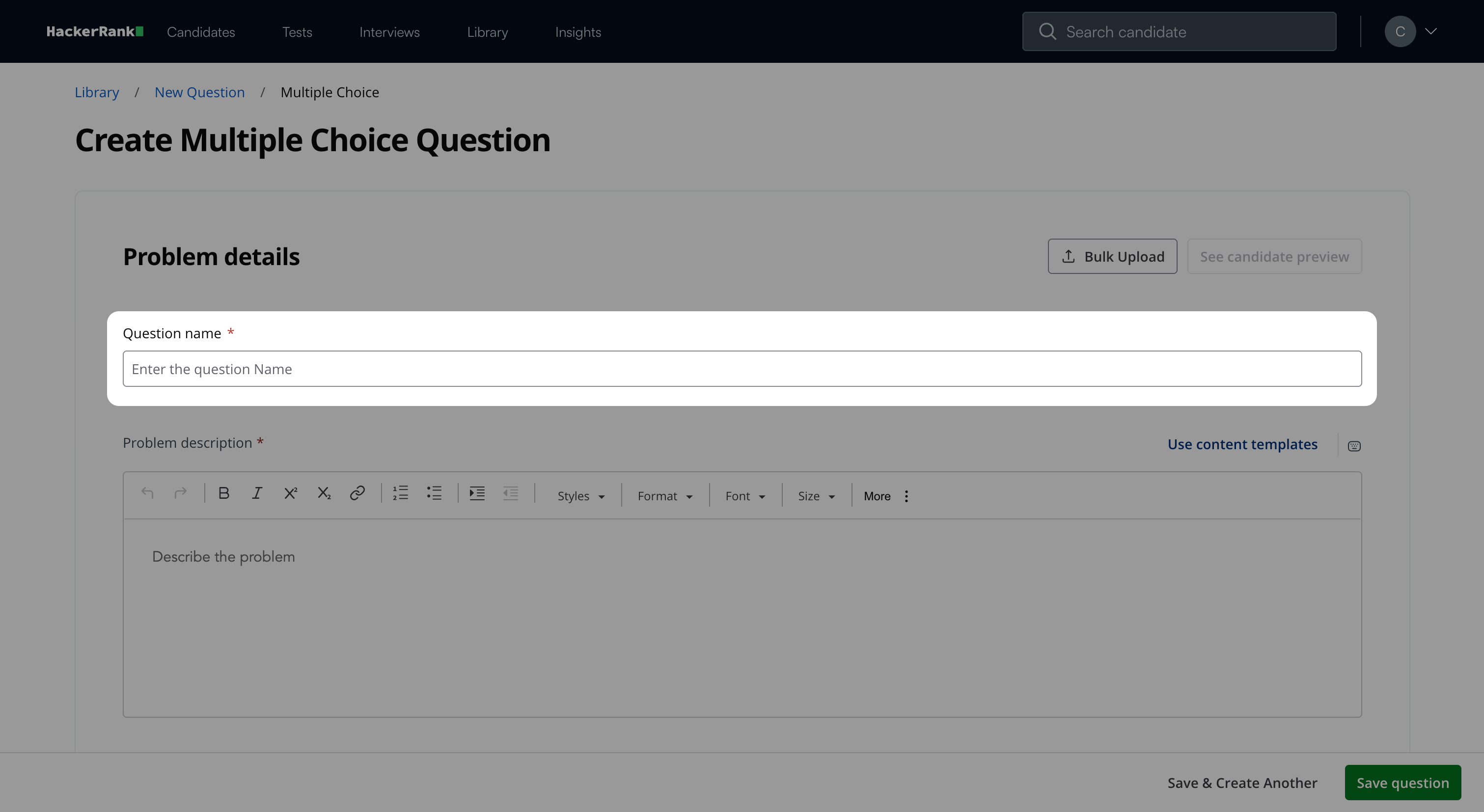This screenshot has height=812, width=1484.
Task: Click the superscript icon
Action: [x=290, y=493]
